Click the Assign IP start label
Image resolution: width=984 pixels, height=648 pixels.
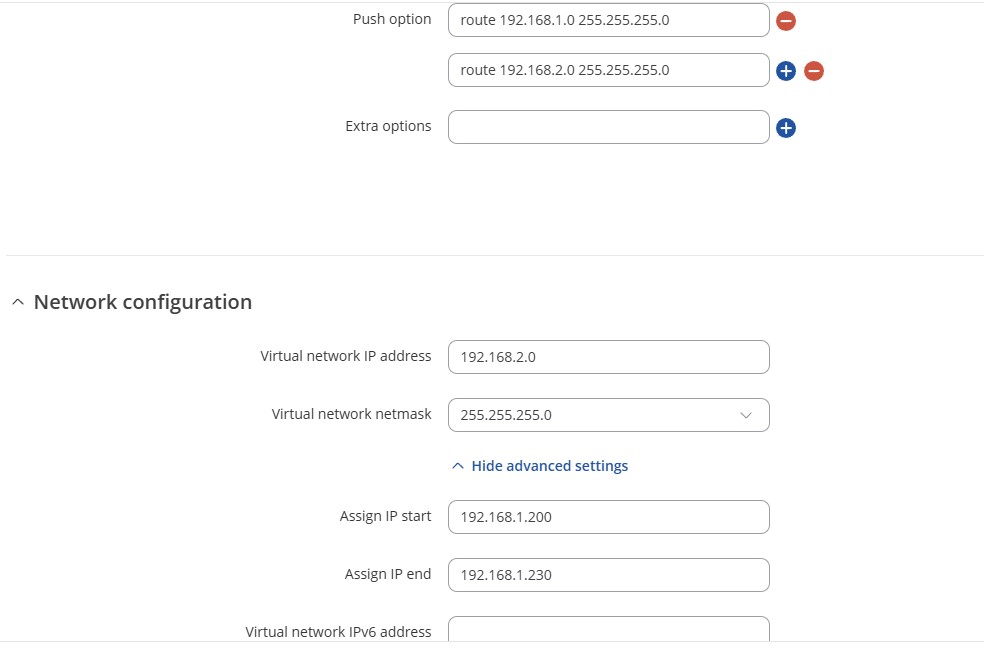[385, 516]
